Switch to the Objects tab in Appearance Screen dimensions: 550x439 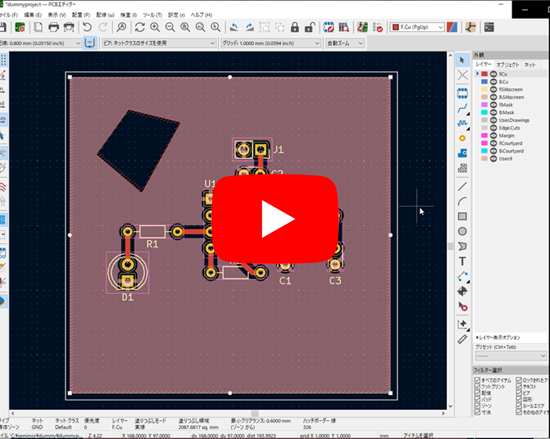507,65
